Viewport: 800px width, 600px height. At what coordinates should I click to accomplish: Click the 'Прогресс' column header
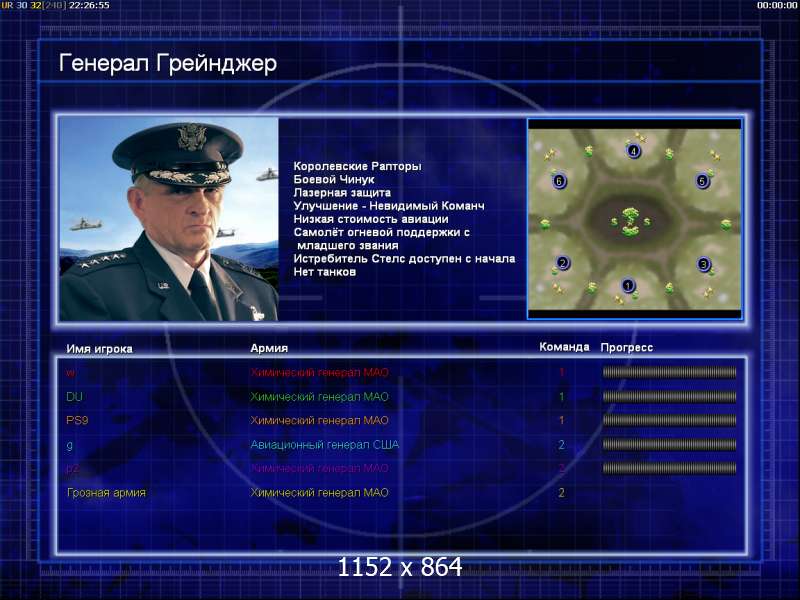coord(627,347)
